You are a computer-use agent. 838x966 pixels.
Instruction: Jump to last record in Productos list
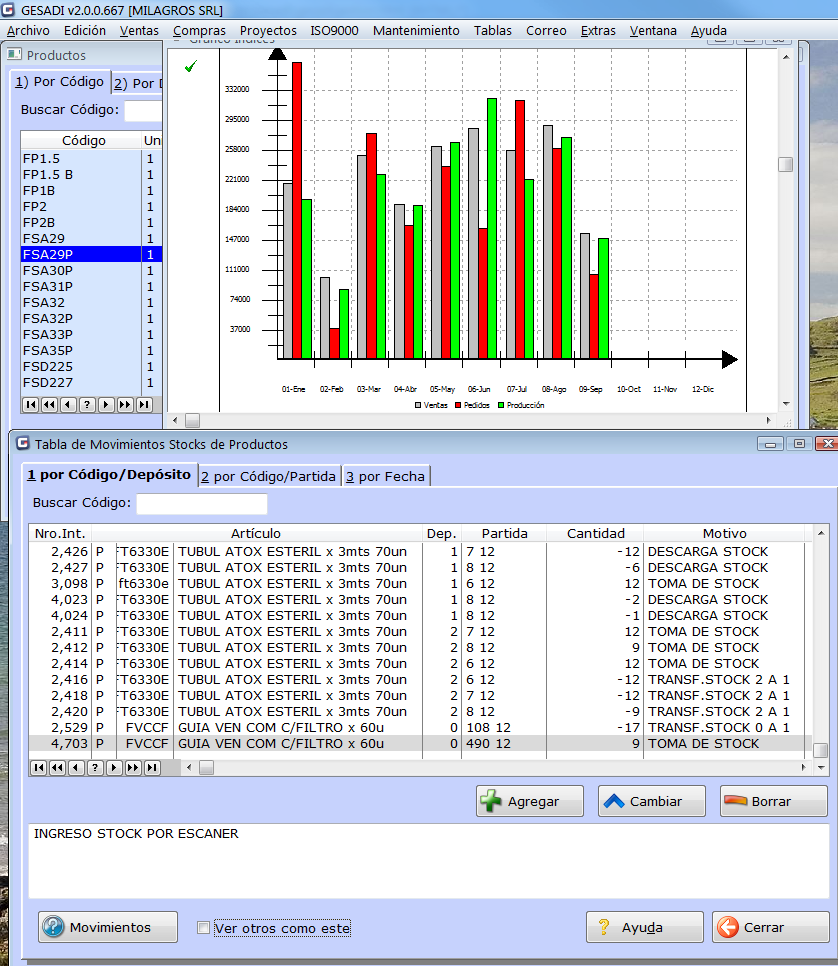[x=144, y=404]
